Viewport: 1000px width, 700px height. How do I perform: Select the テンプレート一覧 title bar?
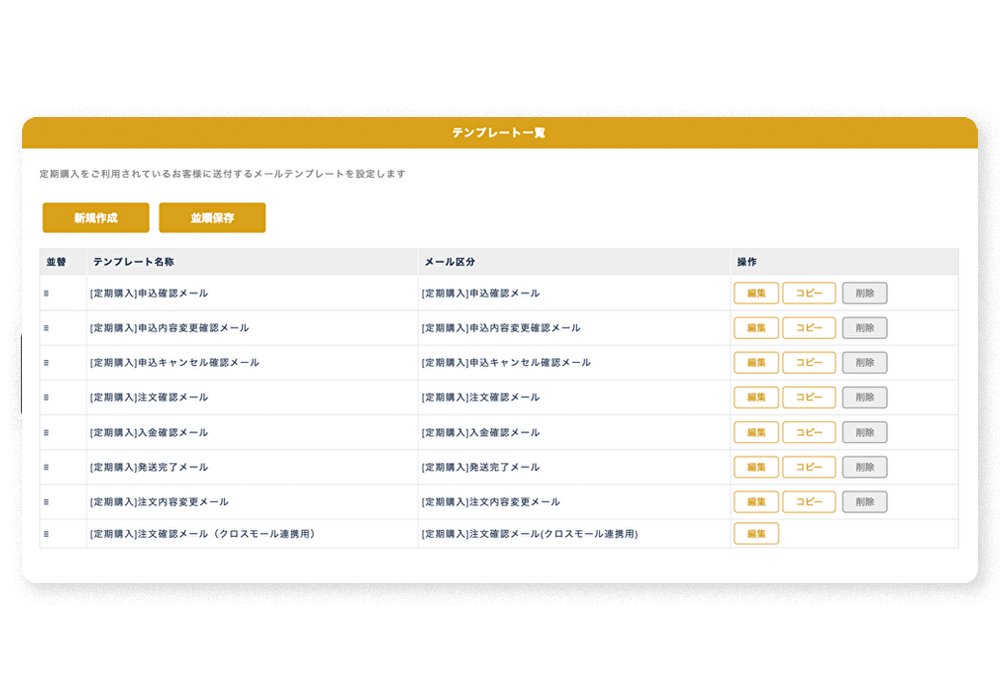pos(499,133)
